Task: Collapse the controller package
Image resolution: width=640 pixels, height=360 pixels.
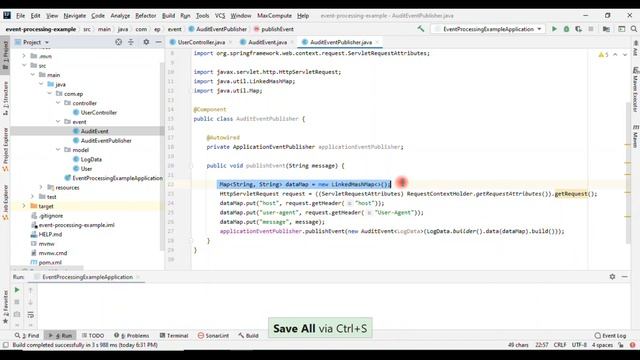Action: coord(58,103)
